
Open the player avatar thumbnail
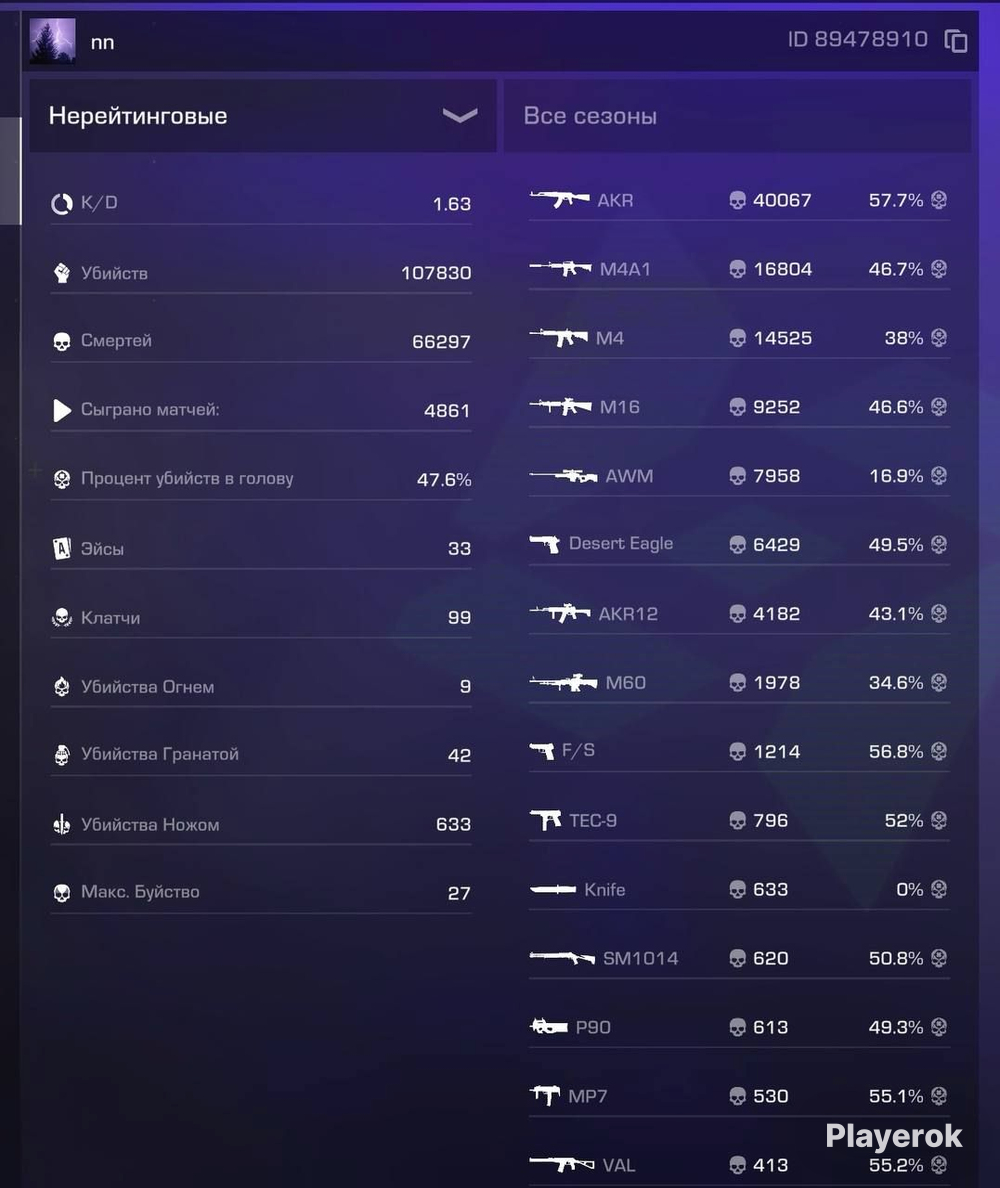point(52,41)
